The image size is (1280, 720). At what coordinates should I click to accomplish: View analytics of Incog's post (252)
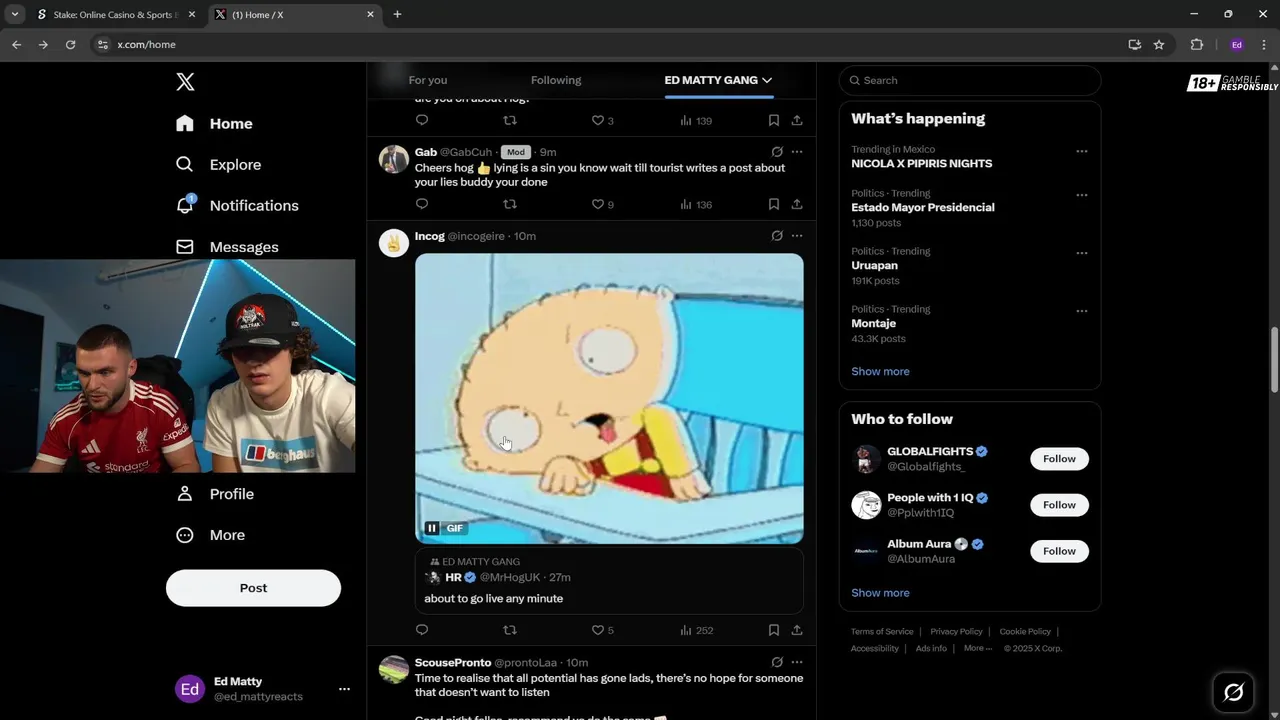(x=695, y=630)
